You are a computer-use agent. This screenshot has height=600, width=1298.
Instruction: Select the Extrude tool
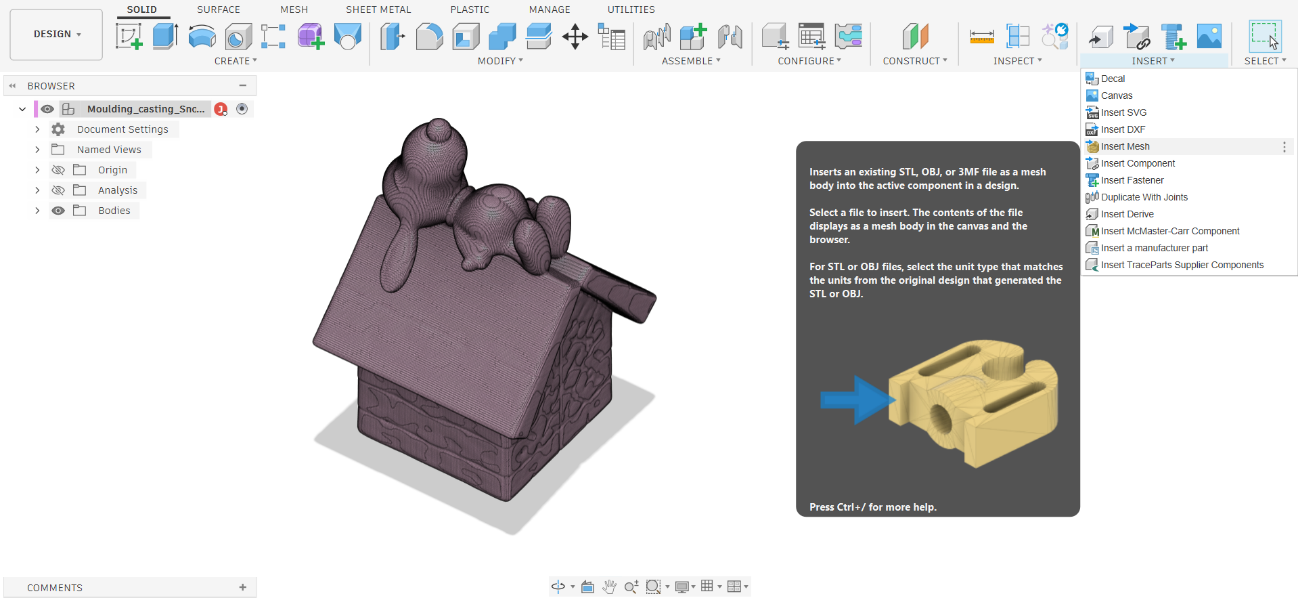pyautogui.click(x=165, y=38)
